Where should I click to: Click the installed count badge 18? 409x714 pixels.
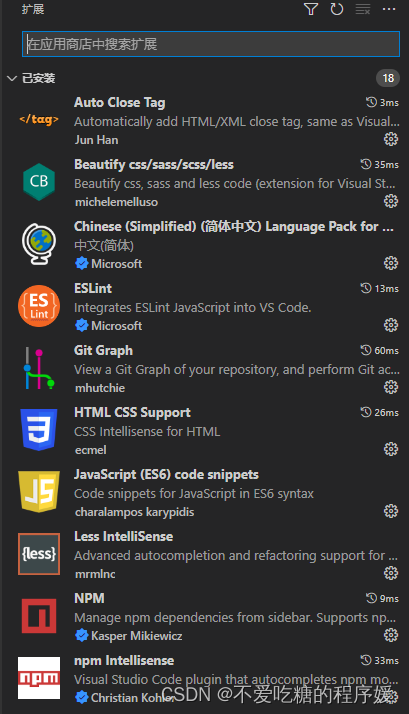click(x=388, y=78)
